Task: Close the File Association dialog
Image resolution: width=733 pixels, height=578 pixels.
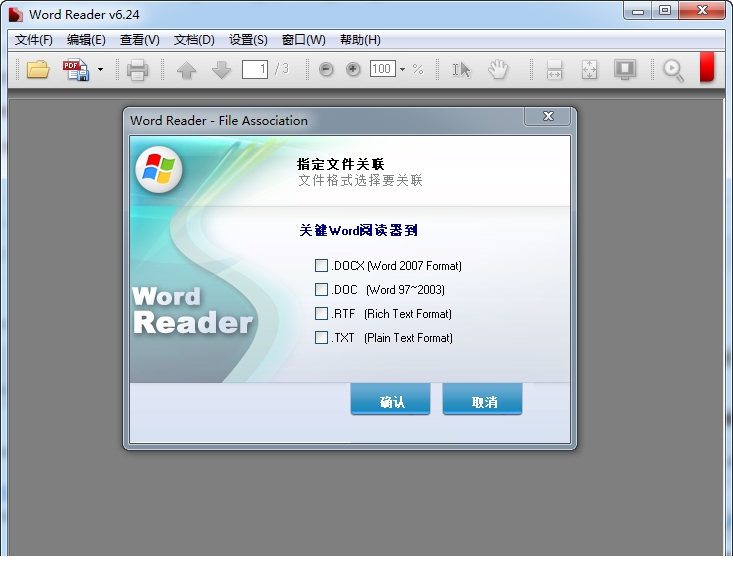Action: coord(548,116)
